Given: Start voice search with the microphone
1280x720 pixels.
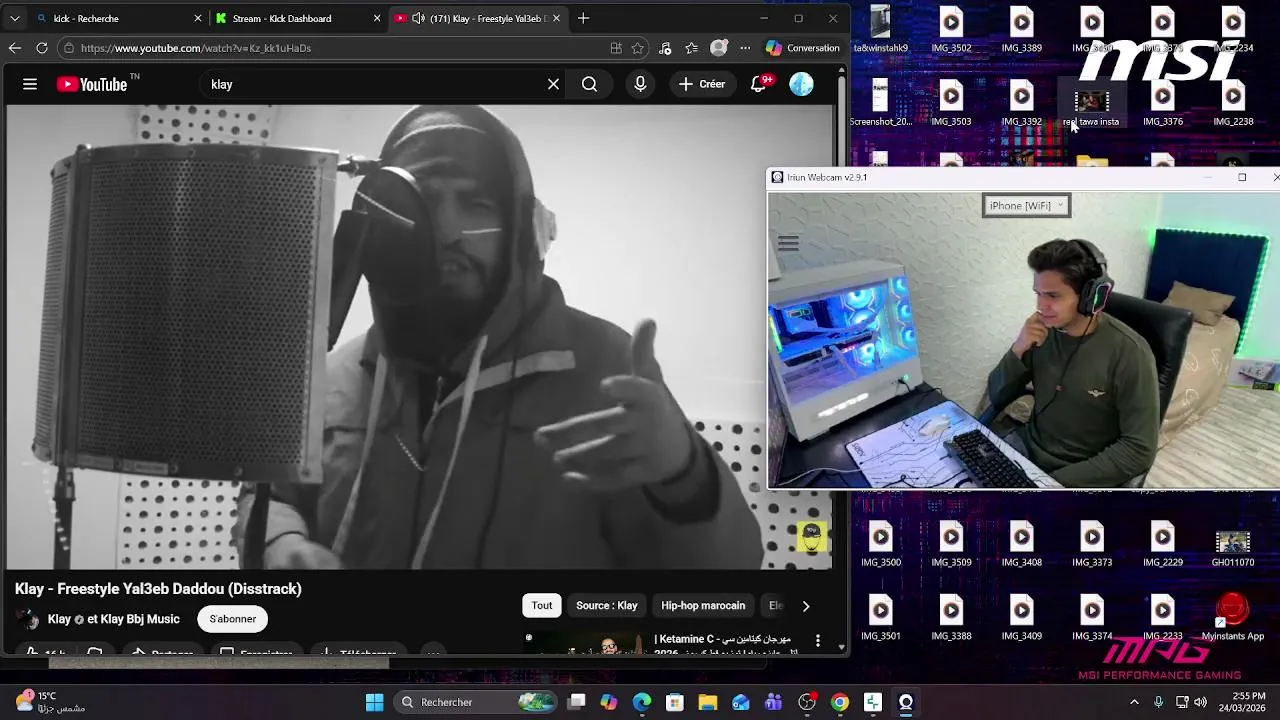Looking at the screenshot, I should tap(640, 84).
